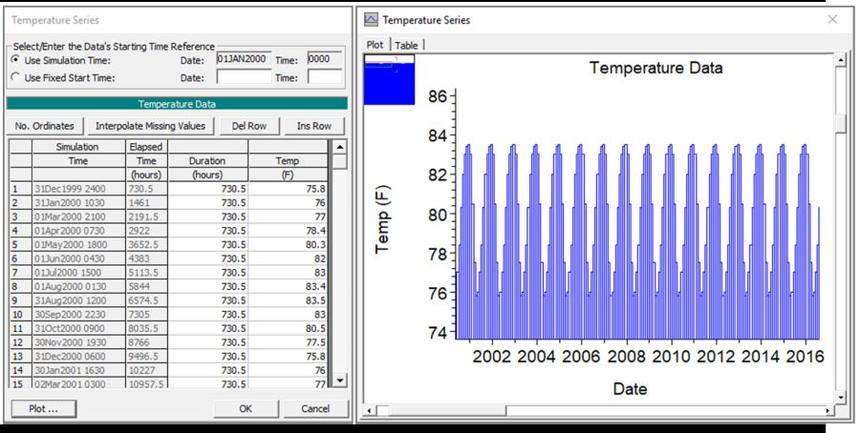Viewport: 860px width, 433px height.
Task: Click the plot horizontal scrollbar left arrow
Action: tap(370, 410)
